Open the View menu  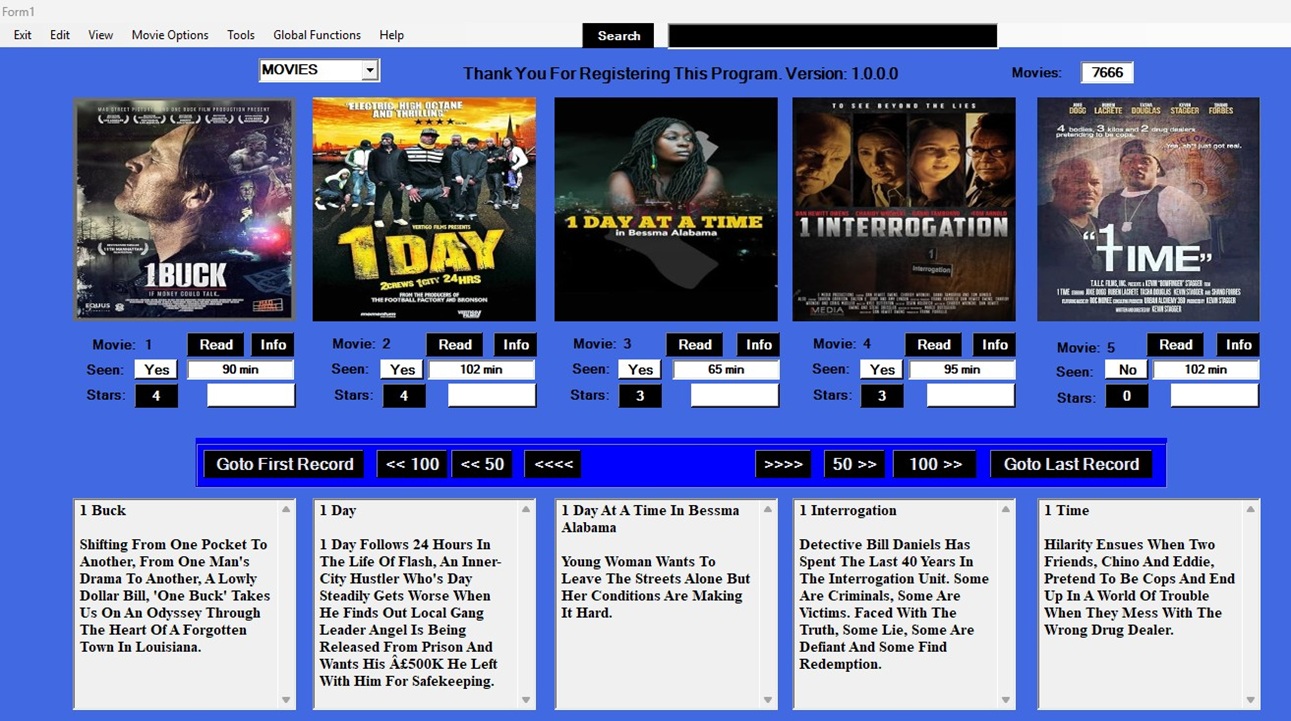[100, 35]
